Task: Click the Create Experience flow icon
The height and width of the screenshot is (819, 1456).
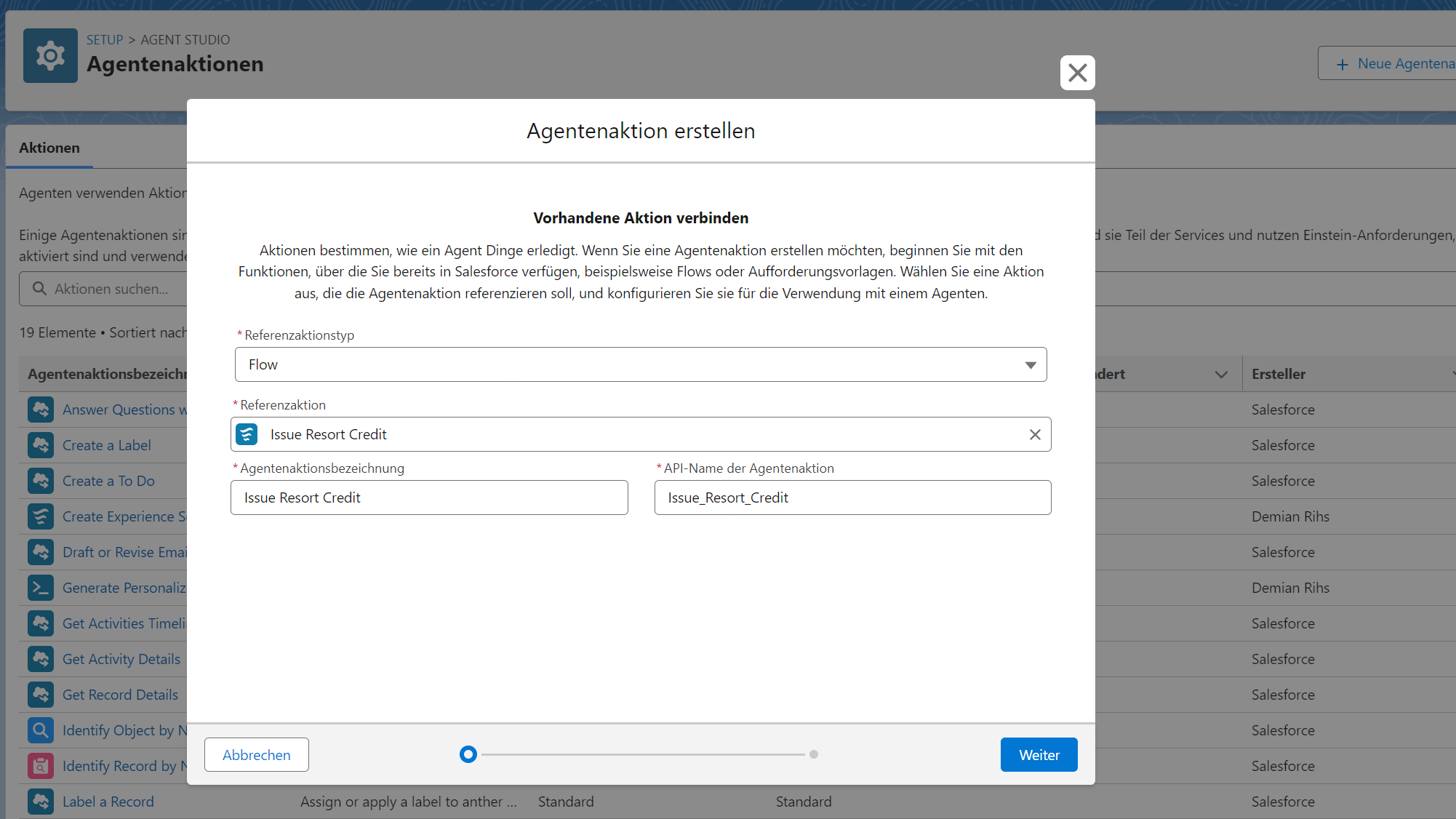Action: [x=41, y=516]
